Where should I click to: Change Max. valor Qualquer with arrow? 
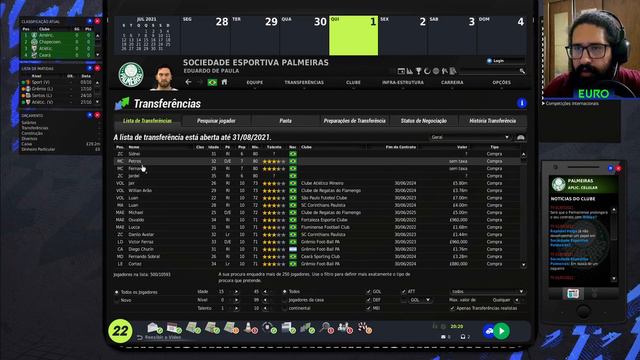click(517, 300)
